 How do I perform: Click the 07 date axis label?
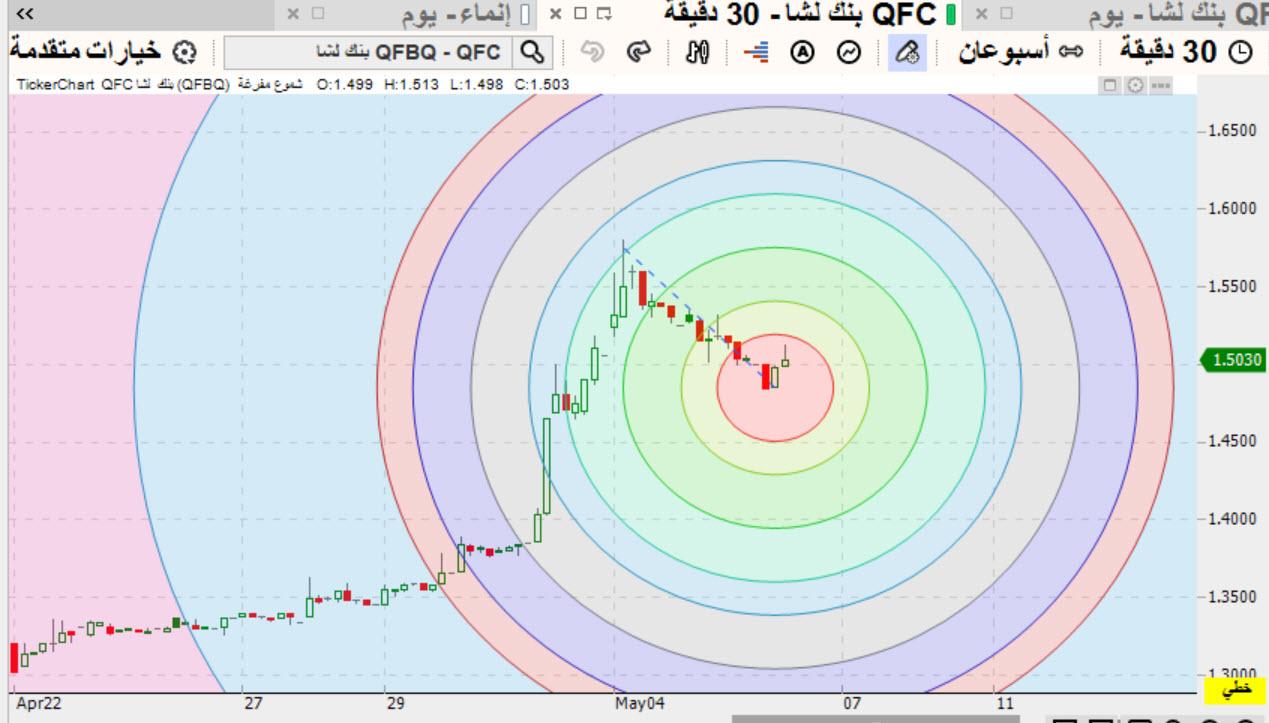coord(851,704)
